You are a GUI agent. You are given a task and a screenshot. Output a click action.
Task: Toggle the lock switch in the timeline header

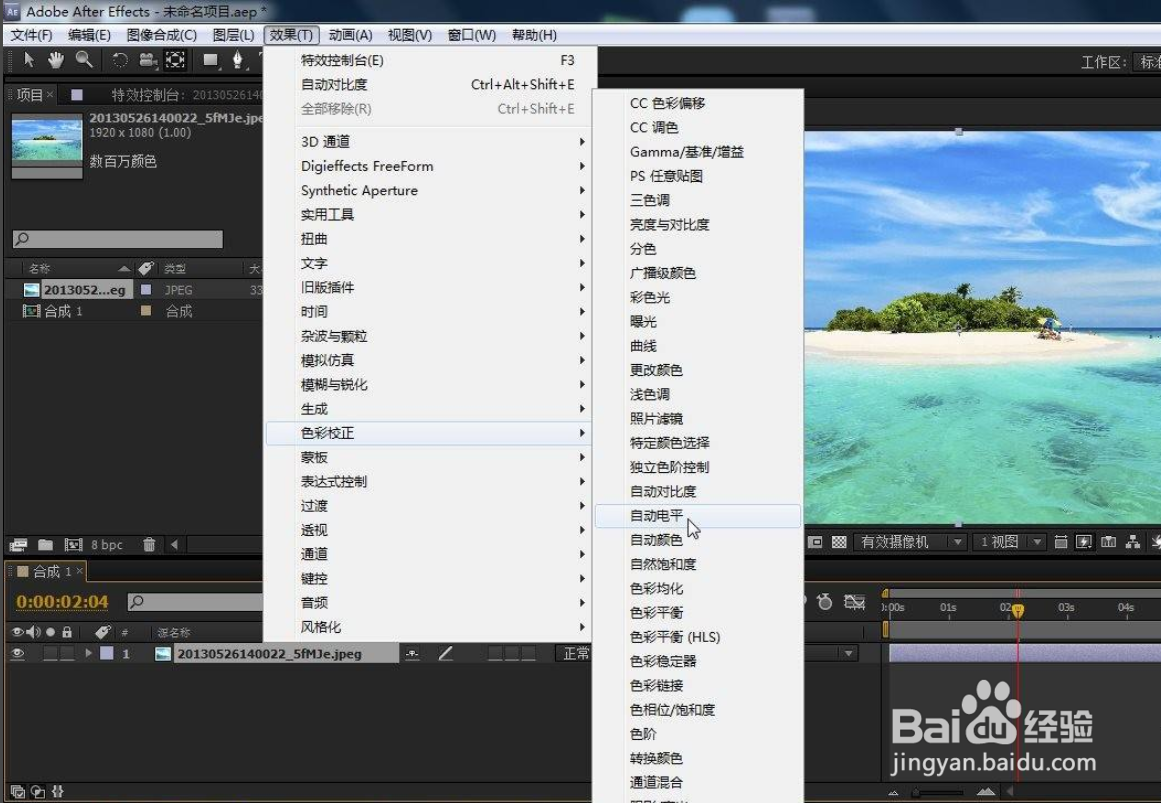tap(68, 632)
